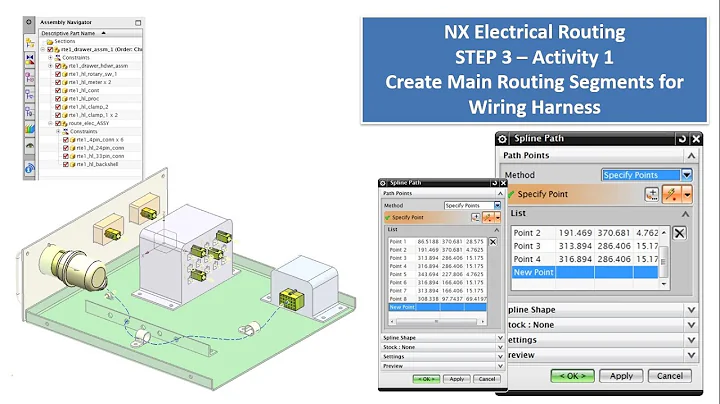Collapse List section in large Spline Path
This screenshot has width=720, height=404.
pos(685,214)
